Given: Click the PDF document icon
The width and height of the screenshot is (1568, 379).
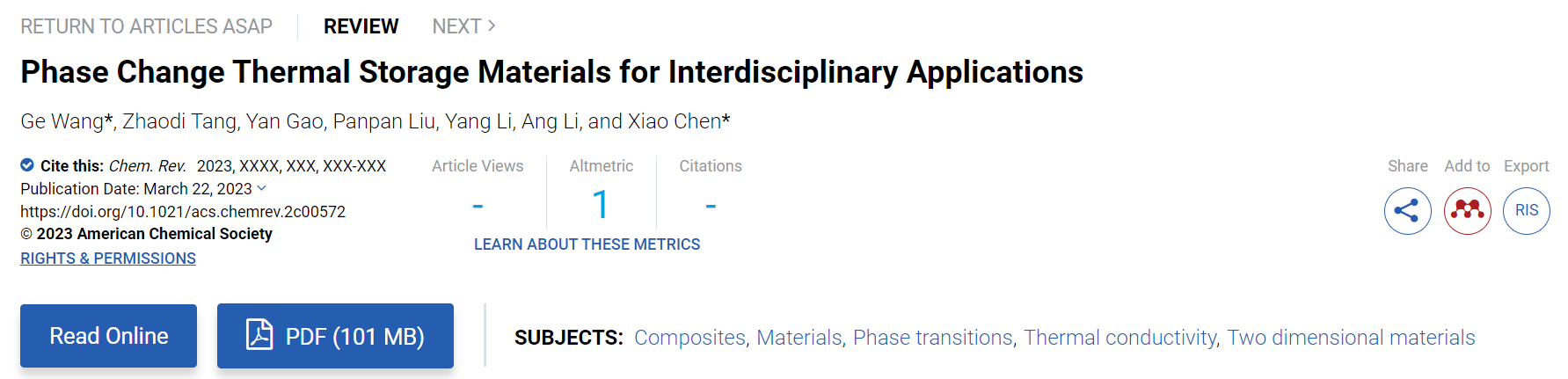Looking at the screenshot, I should click(259, 335).
